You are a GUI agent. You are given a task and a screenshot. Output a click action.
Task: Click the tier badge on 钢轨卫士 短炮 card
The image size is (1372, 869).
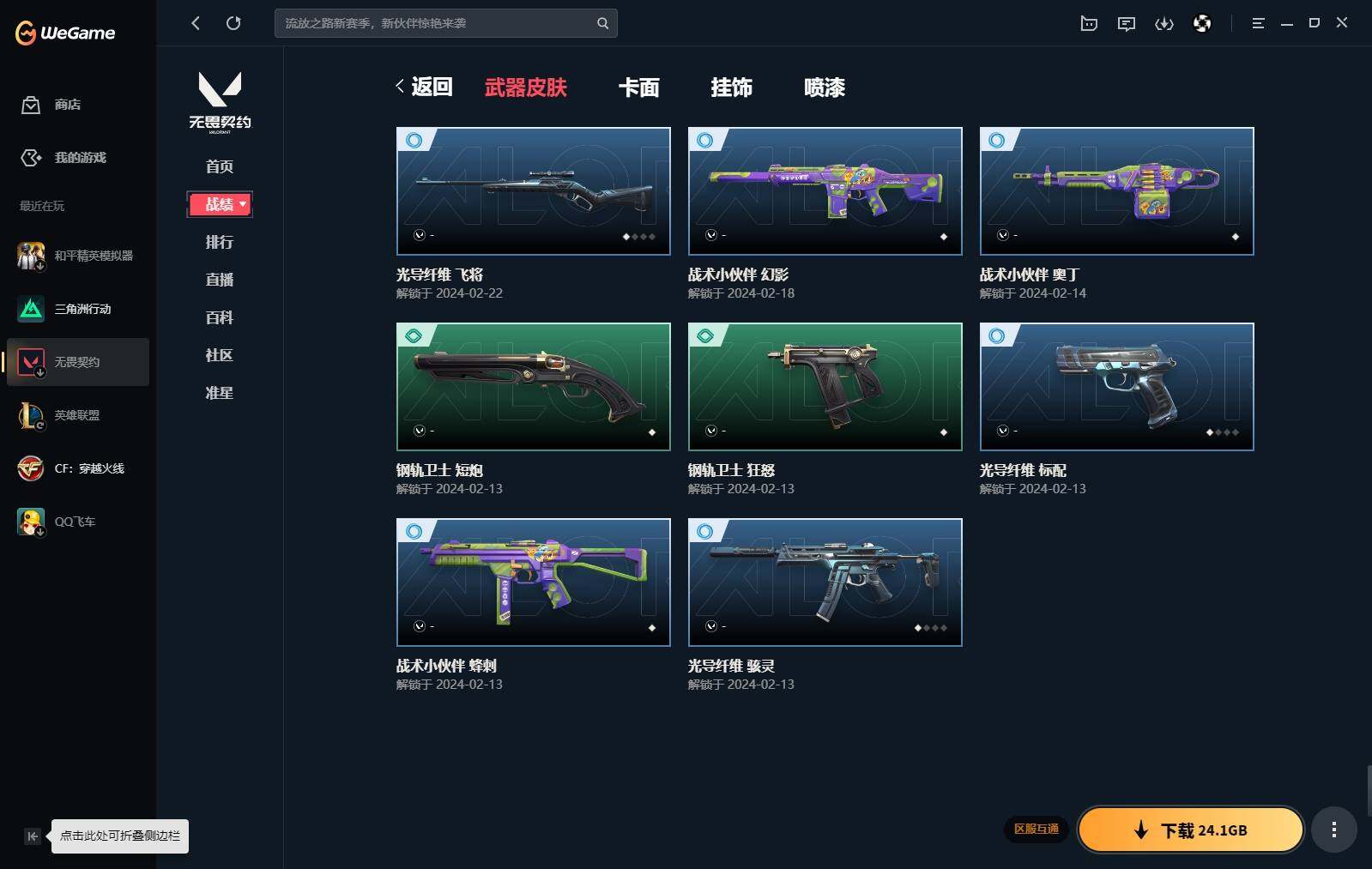pos(414,335)
